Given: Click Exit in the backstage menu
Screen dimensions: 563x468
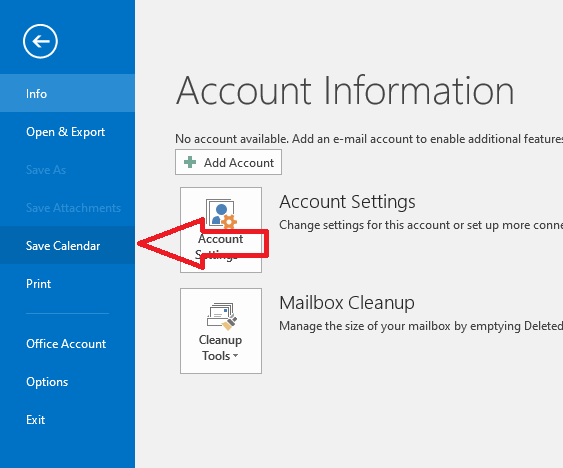Looking at the screenshot, I should coord(67,420).
